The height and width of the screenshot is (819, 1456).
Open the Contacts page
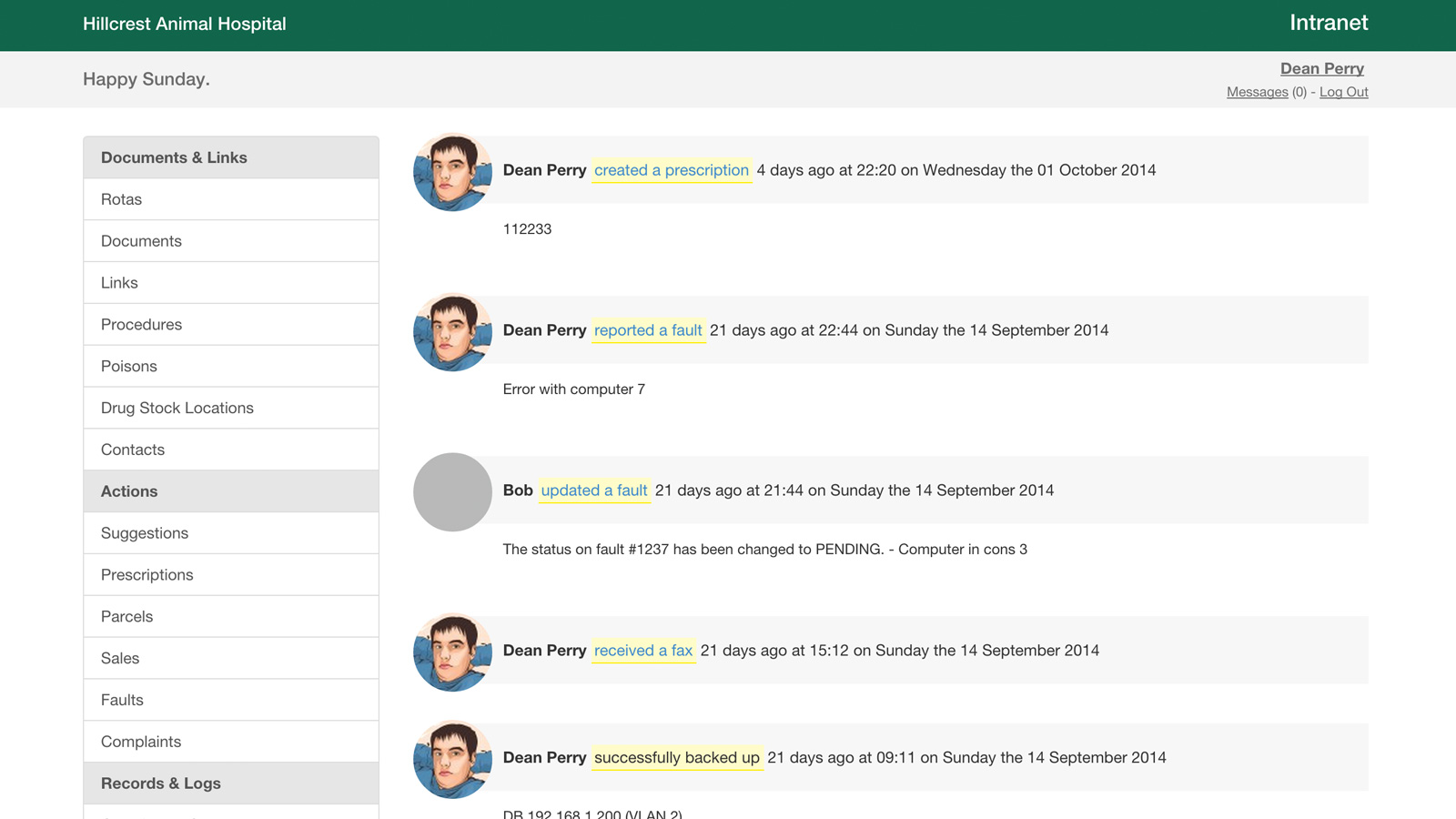point(231,450)
